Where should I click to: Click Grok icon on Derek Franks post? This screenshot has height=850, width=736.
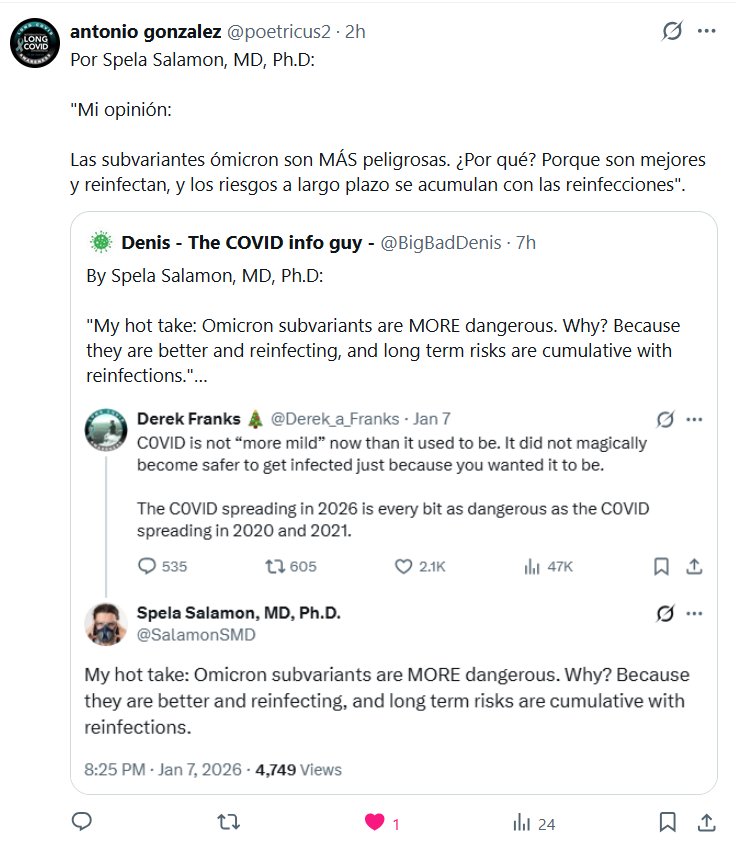(664, 419)
